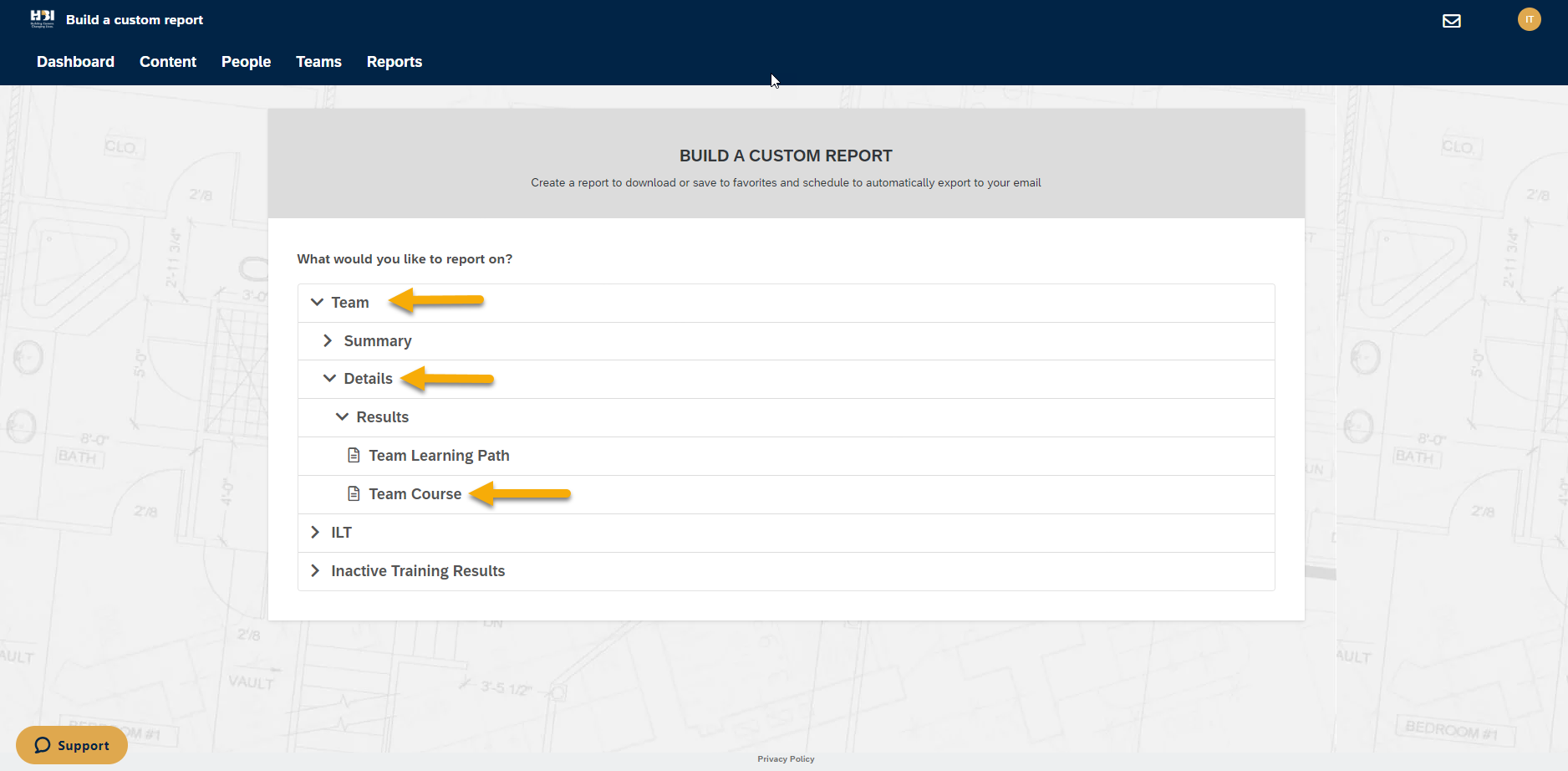Click the Support chat bubble icon
This screenshot has width=1568, height=771.
point(43,745)
